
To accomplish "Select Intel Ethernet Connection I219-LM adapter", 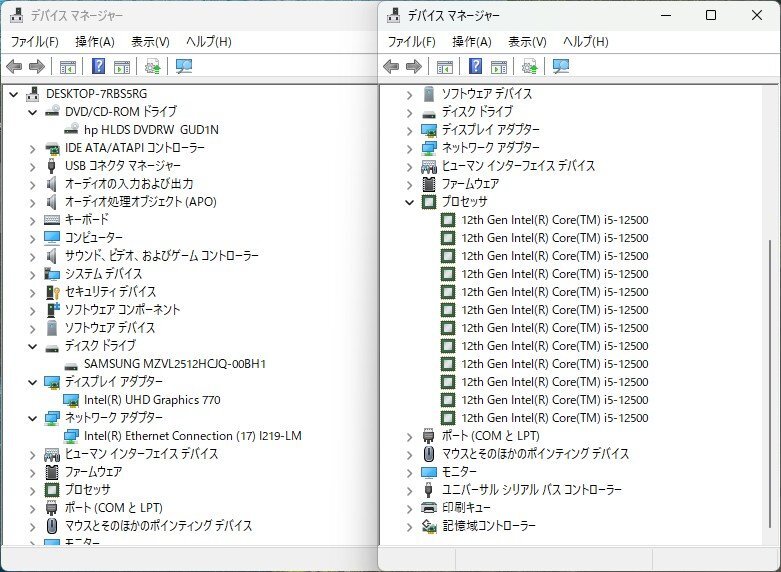I will tap(192, 436).
